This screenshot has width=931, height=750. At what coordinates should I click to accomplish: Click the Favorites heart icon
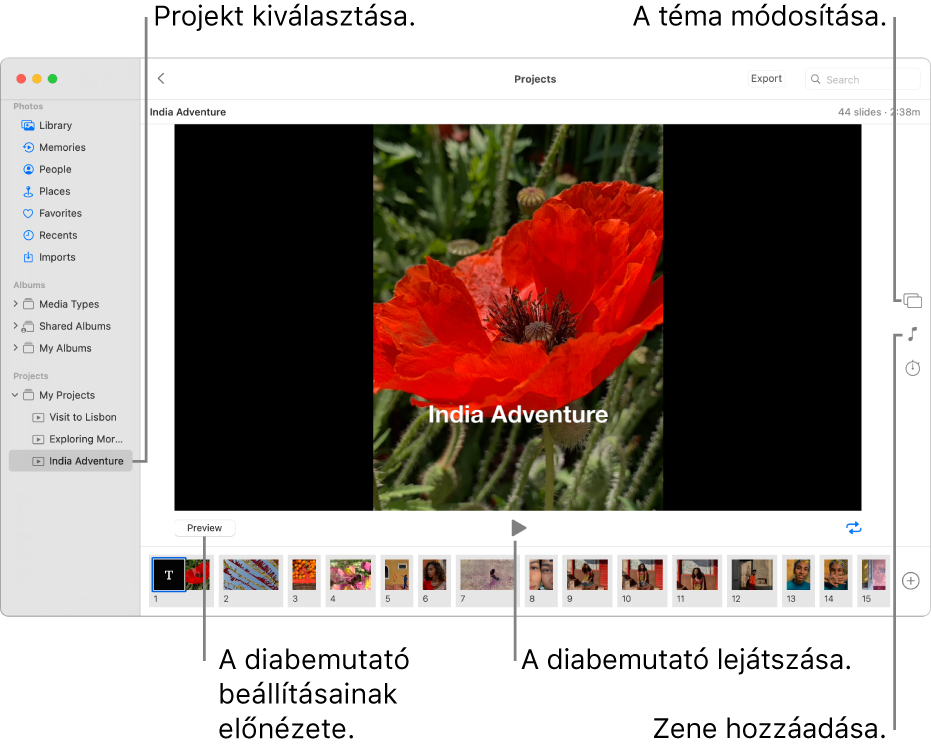[28, 213]
